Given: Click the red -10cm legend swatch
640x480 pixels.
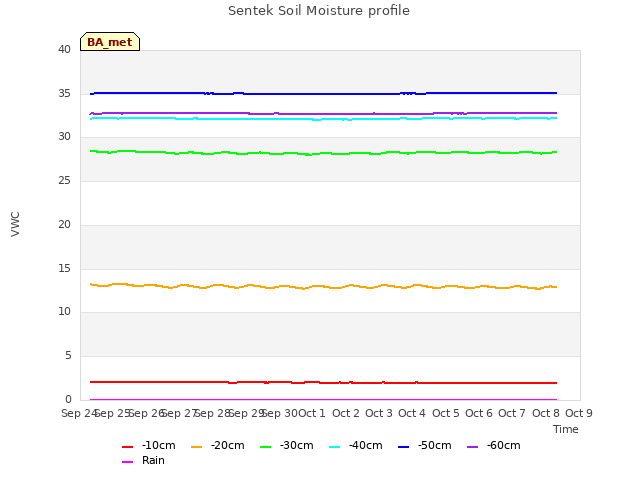Looking at the screenshot, I should coord(127,447).
